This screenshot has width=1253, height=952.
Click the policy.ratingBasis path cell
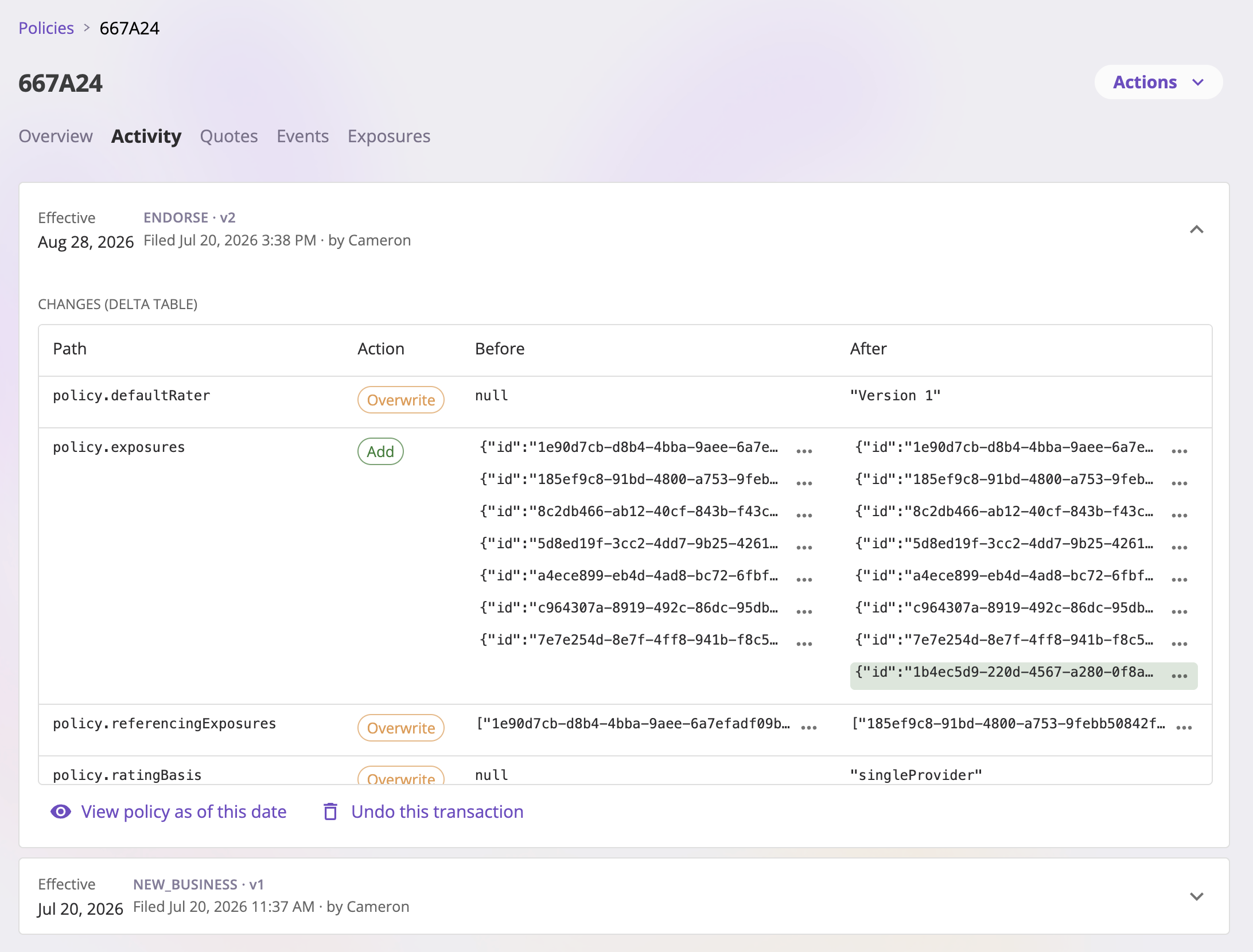pyautogui.click(x=127, y=775)
